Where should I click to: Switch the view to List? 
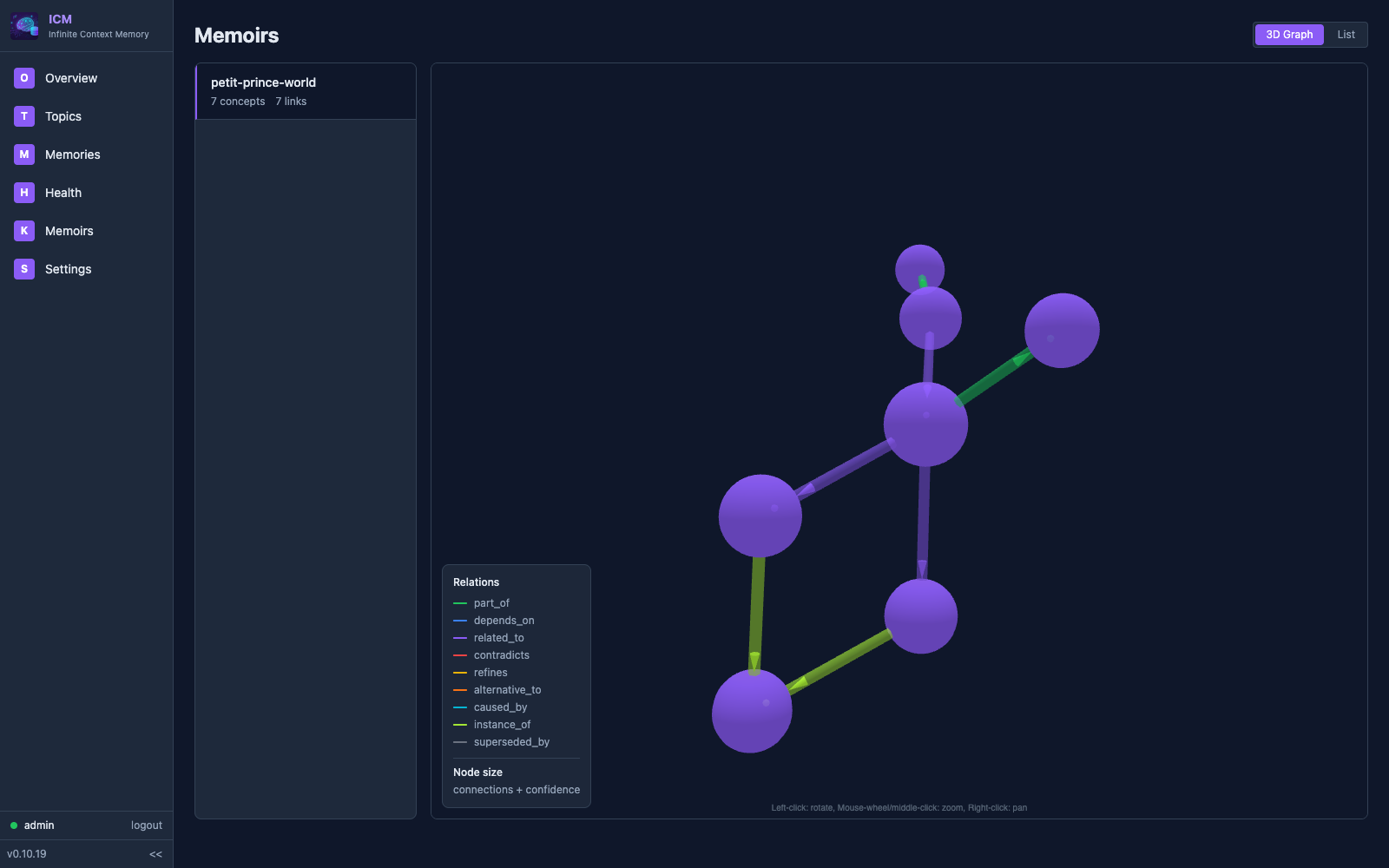pos(1346,35)
